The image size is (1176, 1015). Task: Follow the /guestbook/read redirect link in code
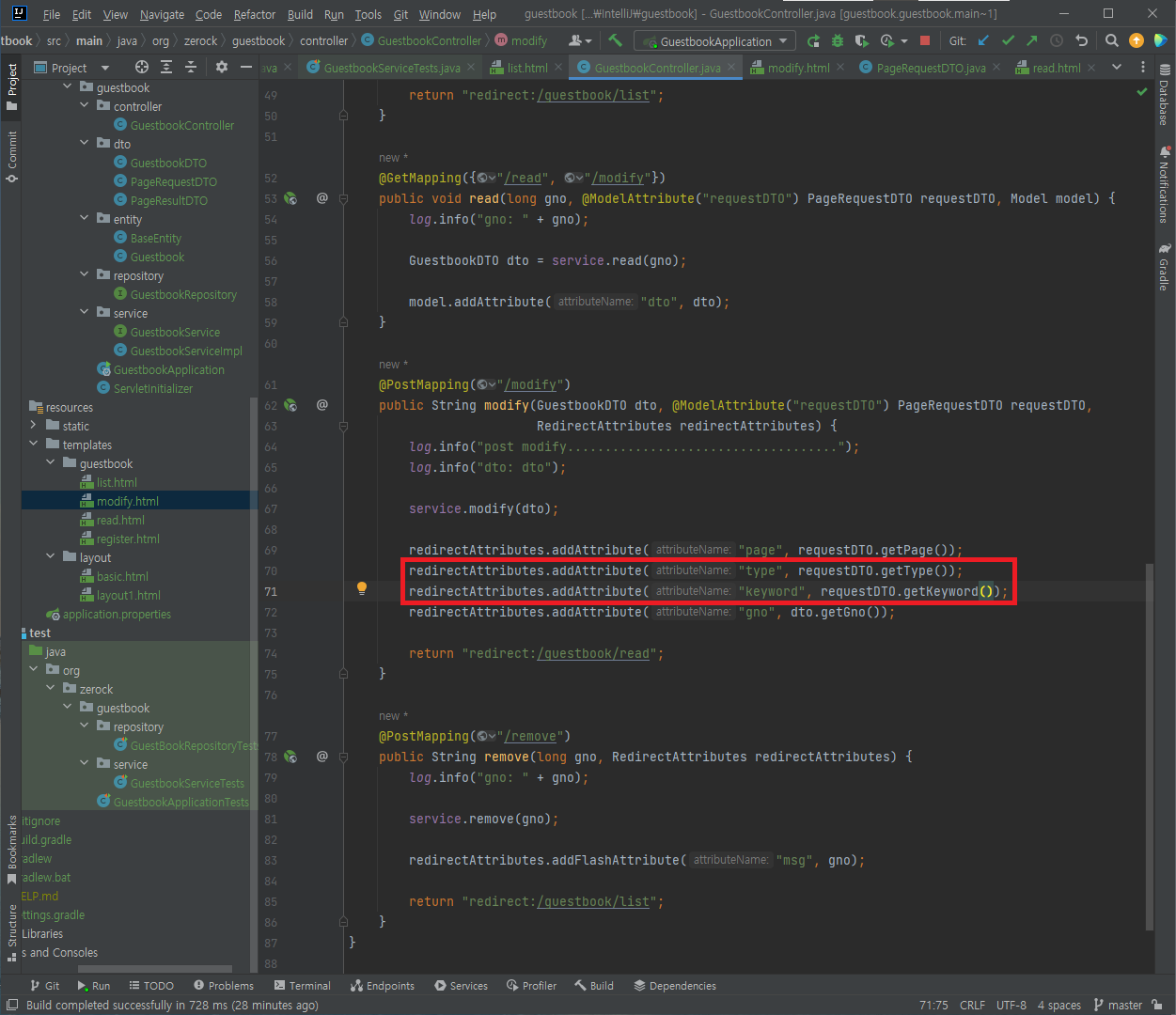[x=593, y=653]
